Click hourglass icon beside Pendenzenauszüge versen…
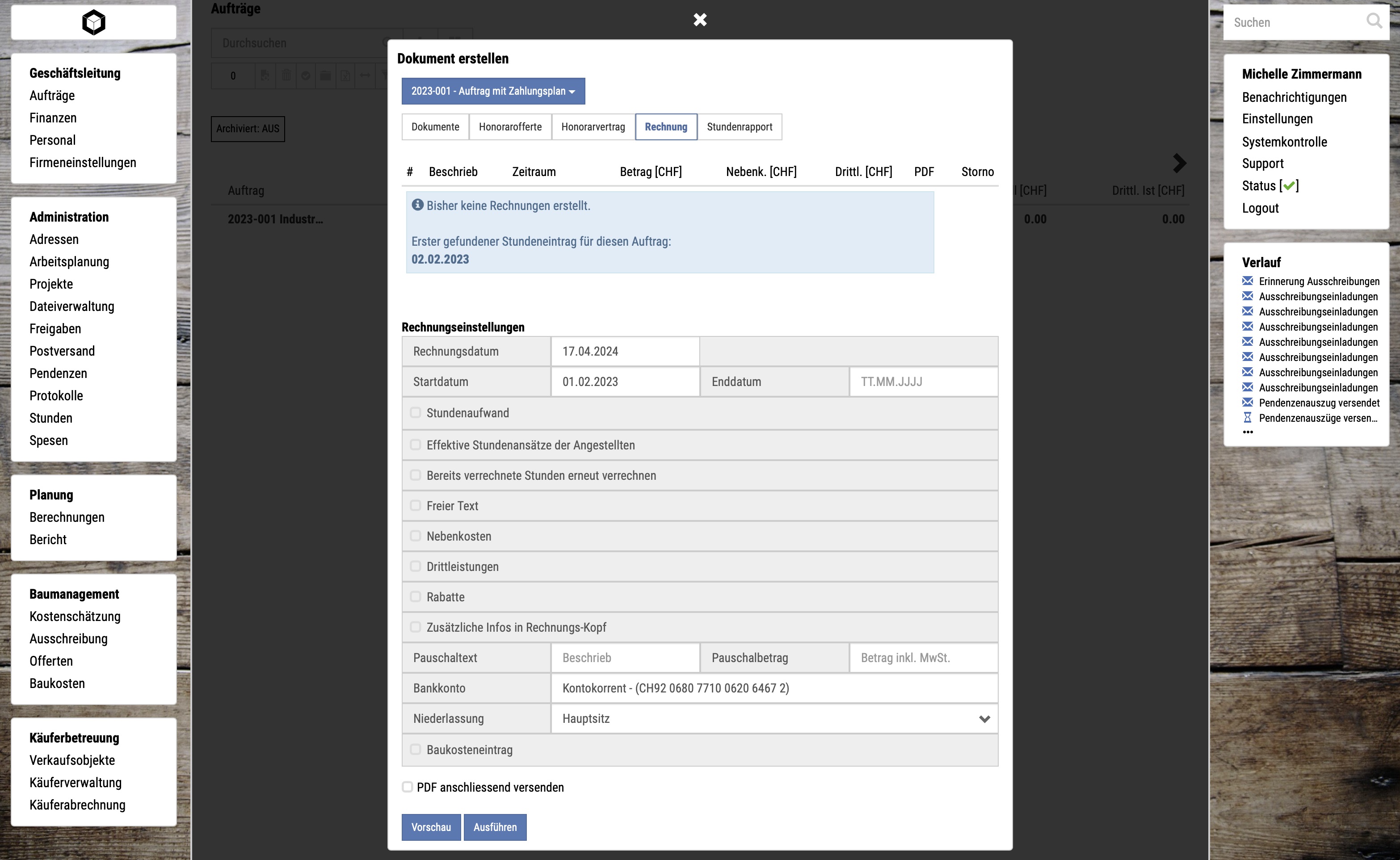Viewport: 1400px width, 860px height. click(1248, 417)
